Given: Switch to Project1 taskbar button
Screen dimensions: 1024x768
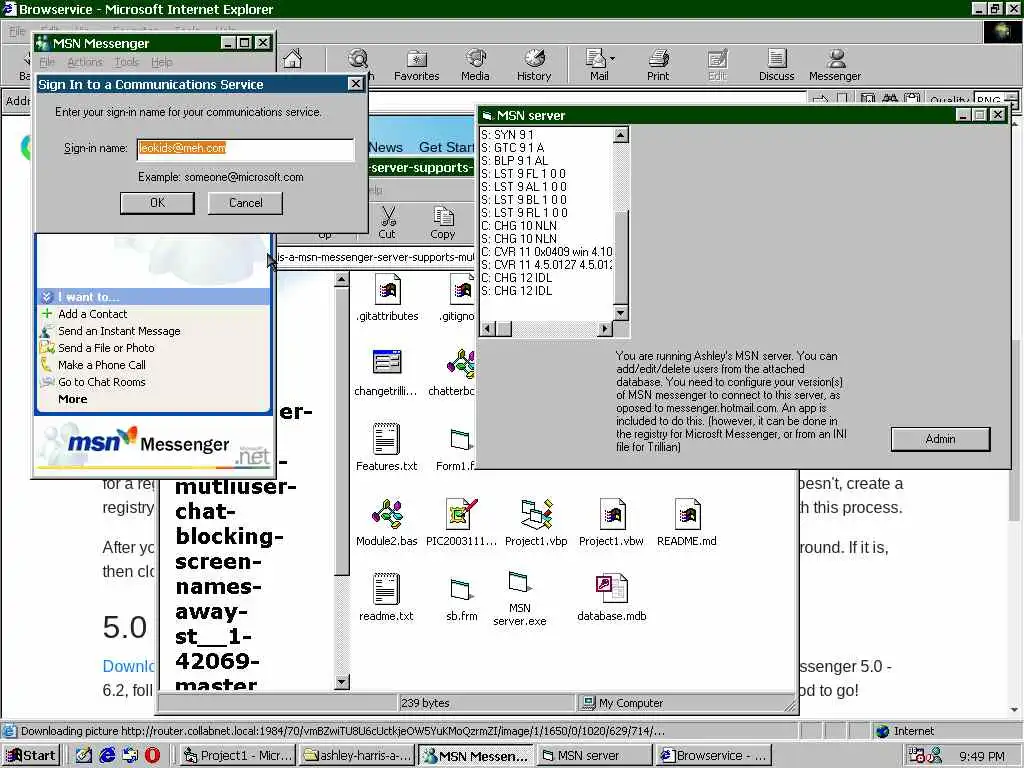Looking at the screenshot, I should [238, 756].
